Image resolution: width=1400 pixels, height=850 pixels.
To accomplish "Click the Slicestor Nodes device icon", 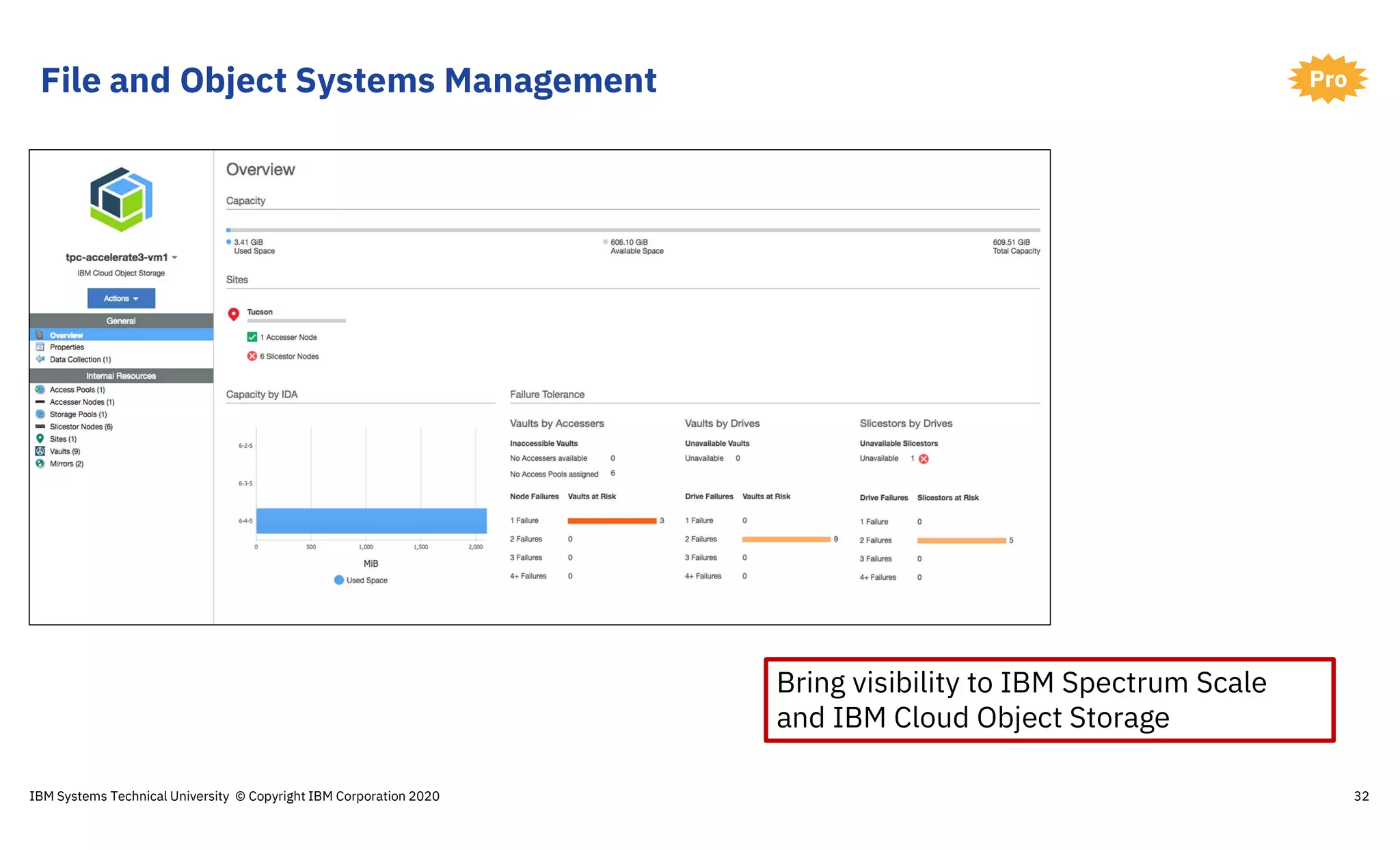I will pos(40,427).
